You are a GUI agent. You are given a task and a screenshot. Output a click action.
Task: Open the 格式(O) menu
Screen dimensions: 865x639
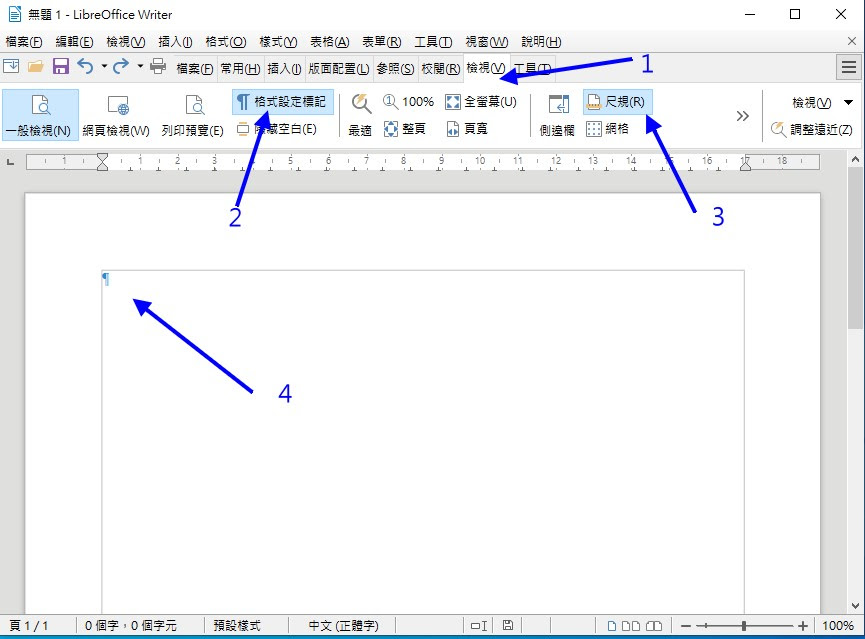226,42
